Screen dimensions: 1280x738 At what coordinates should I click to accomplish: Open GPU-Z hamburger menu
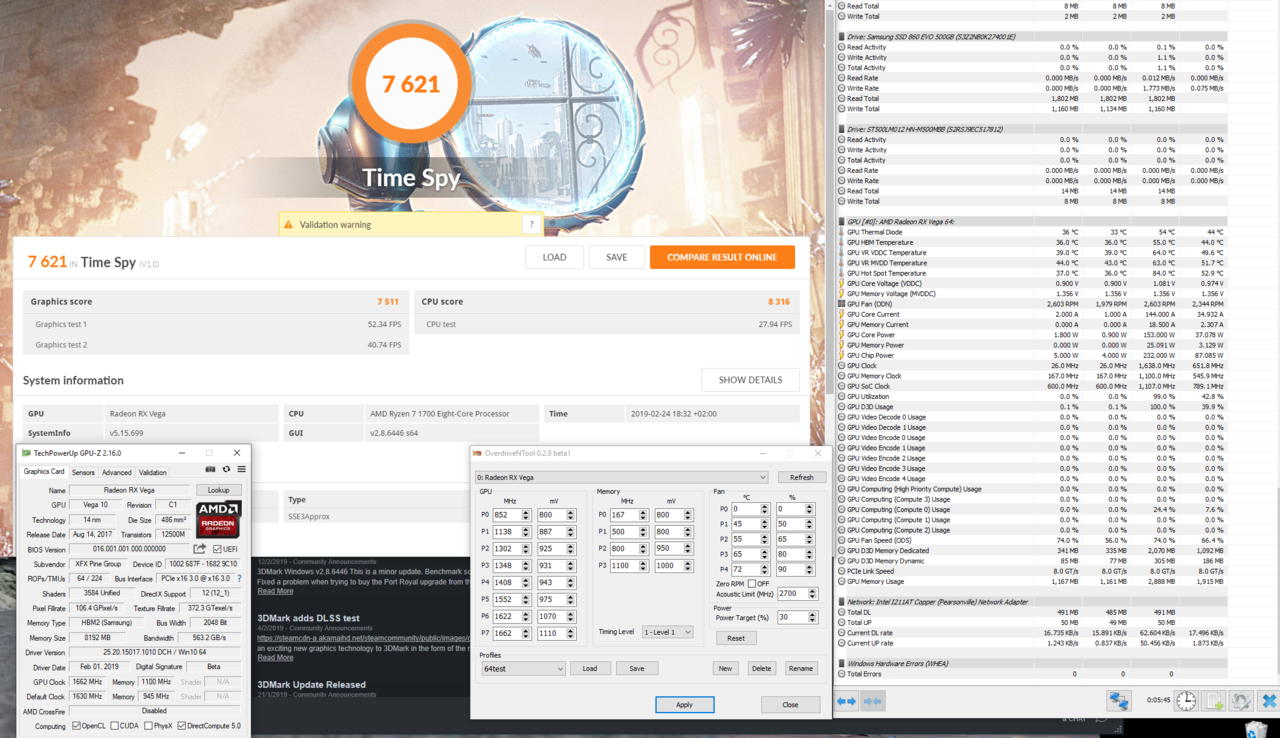tap(241, 469)
